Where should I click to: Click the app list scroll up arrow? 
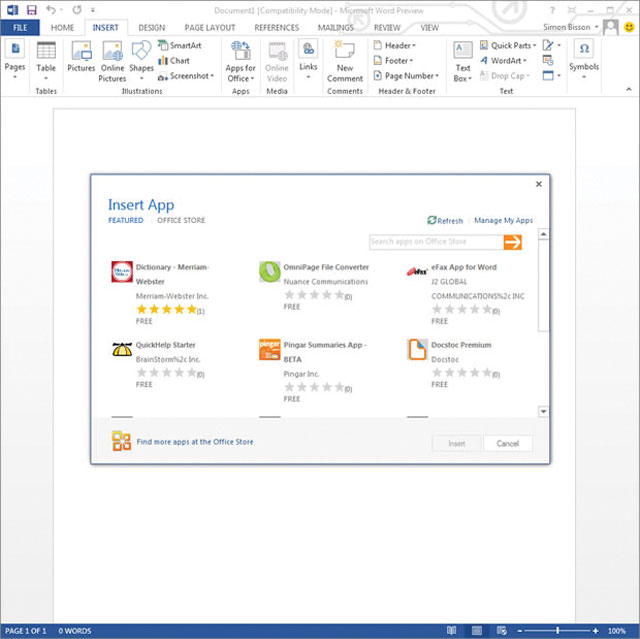(543, 234)
